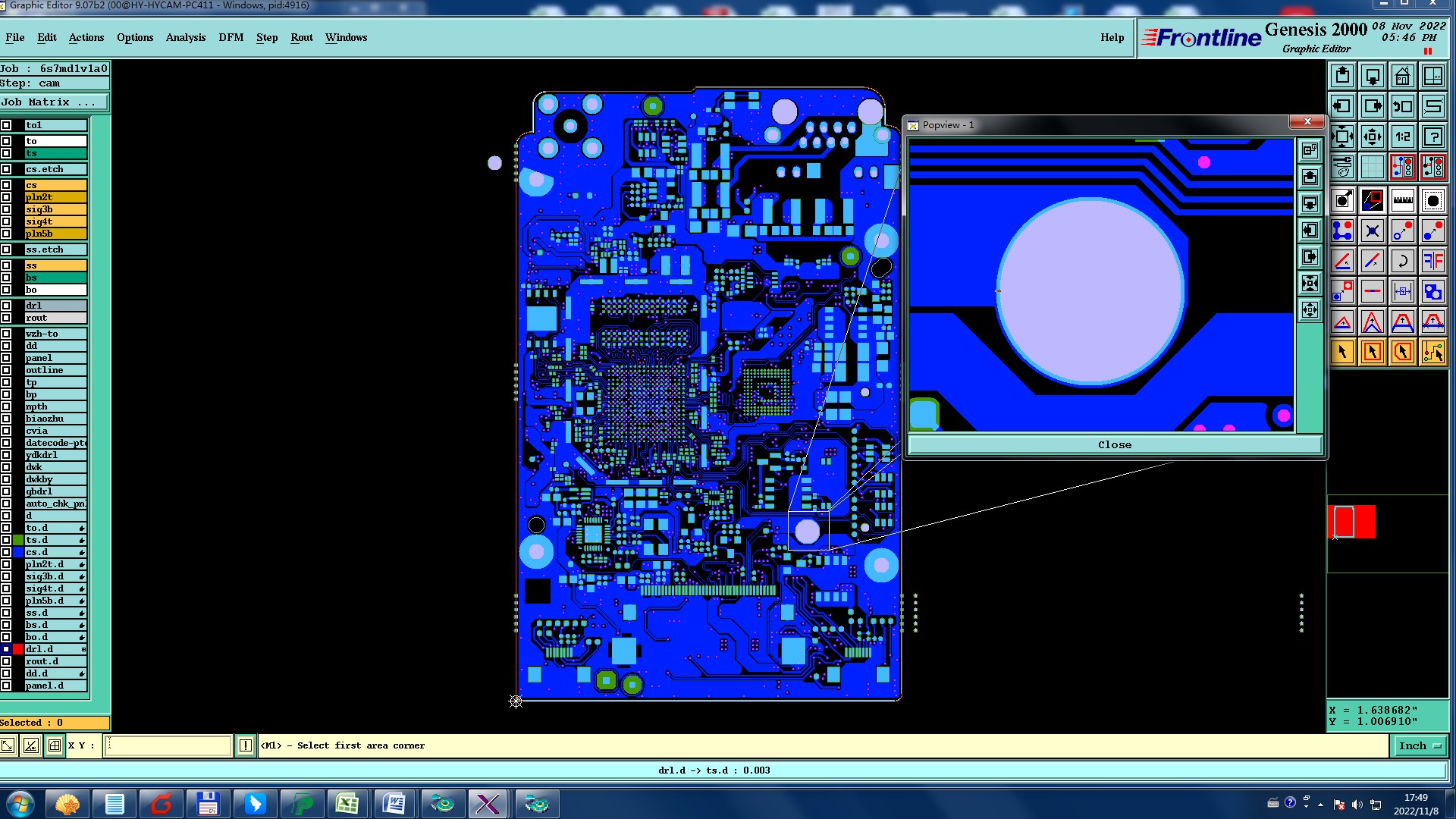Select the connected blue nodes tool
The image size is (1456, 819).
[1342, 231]
